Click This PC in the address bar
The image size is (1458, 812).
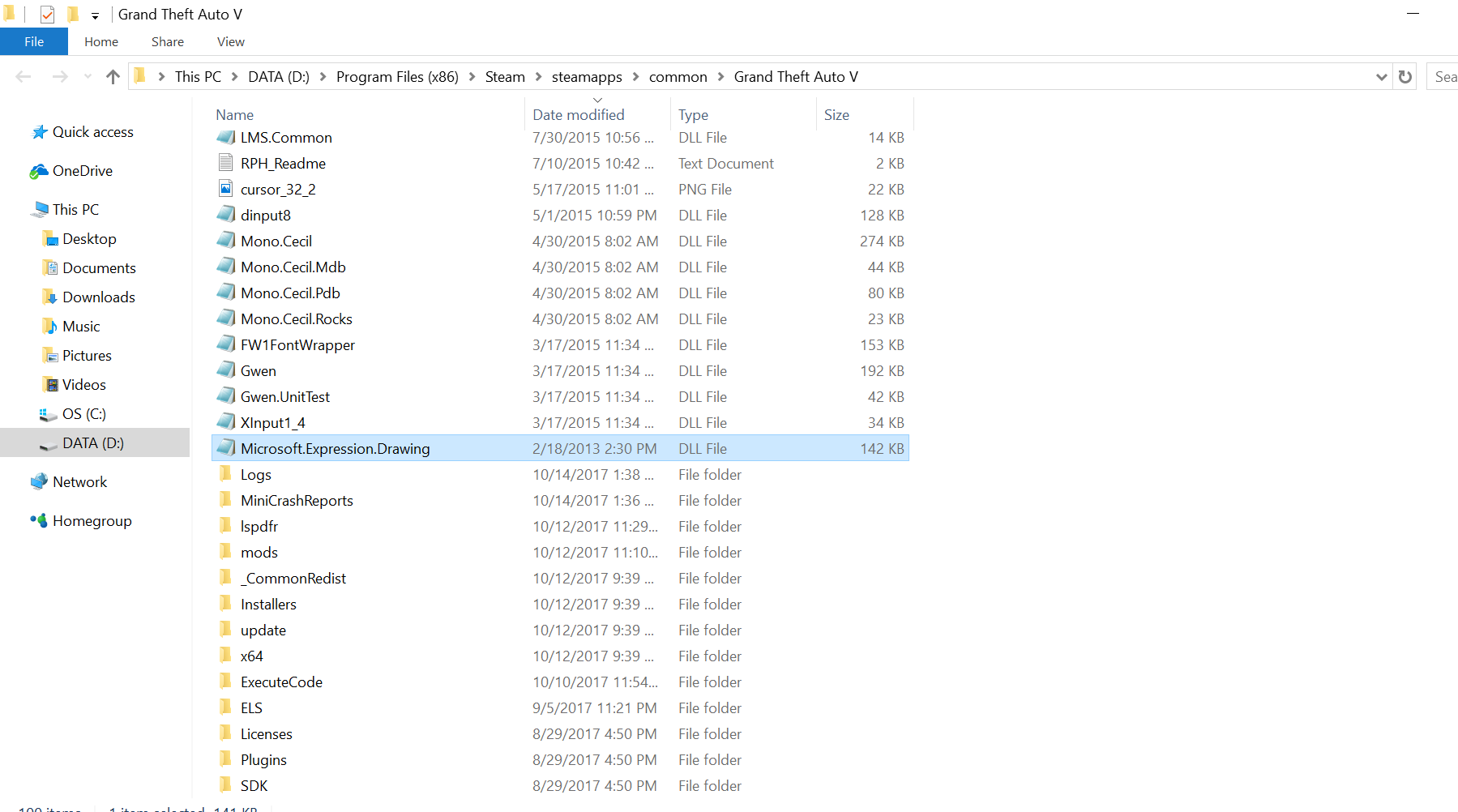point(198,77)
